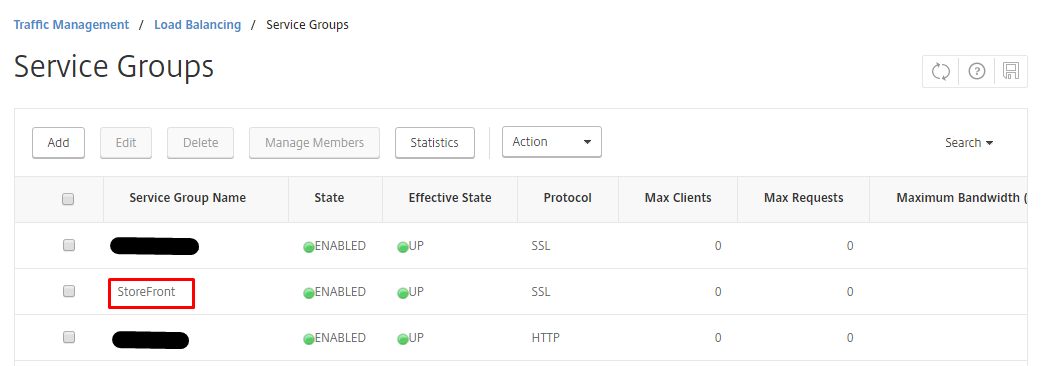The height and width of the screenshot is (366, 1056).
Task: Open the help question mark icon
Action: 977,71
